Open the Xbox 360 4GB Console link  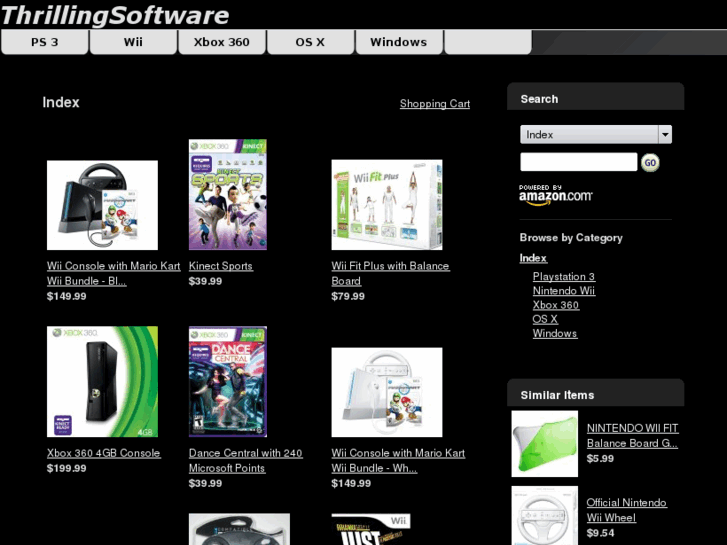[103, 453]
